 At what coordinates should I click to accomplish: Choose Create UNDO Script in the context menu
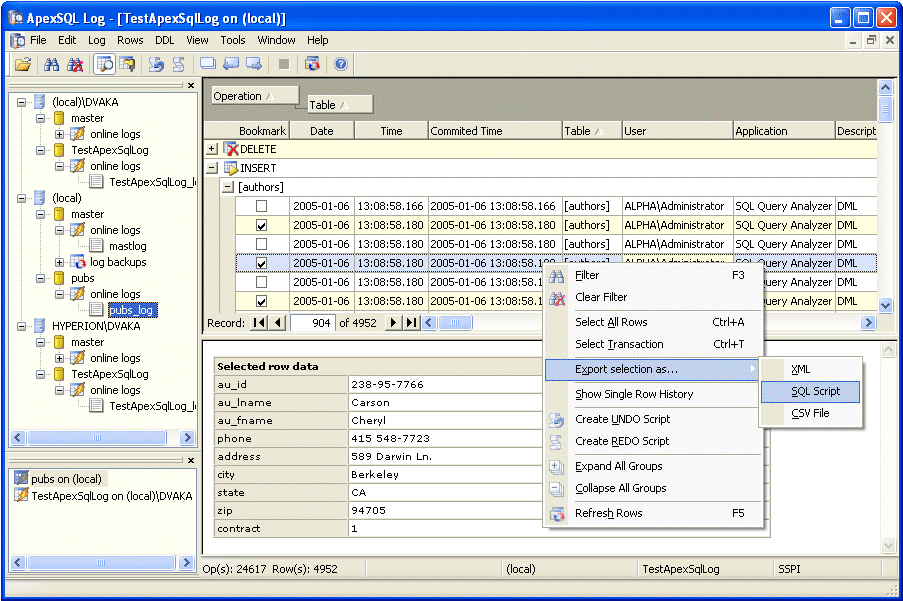[x=654, y=419]
